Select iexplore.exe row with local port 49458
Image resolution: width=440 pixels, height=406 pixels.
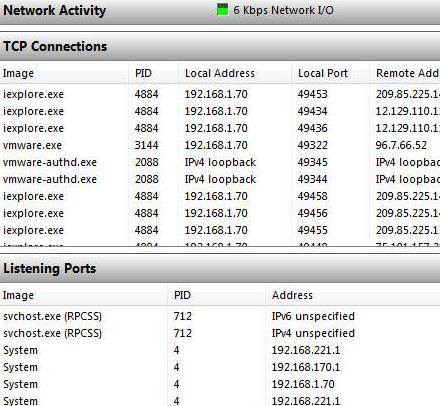[x=220, y=196]
